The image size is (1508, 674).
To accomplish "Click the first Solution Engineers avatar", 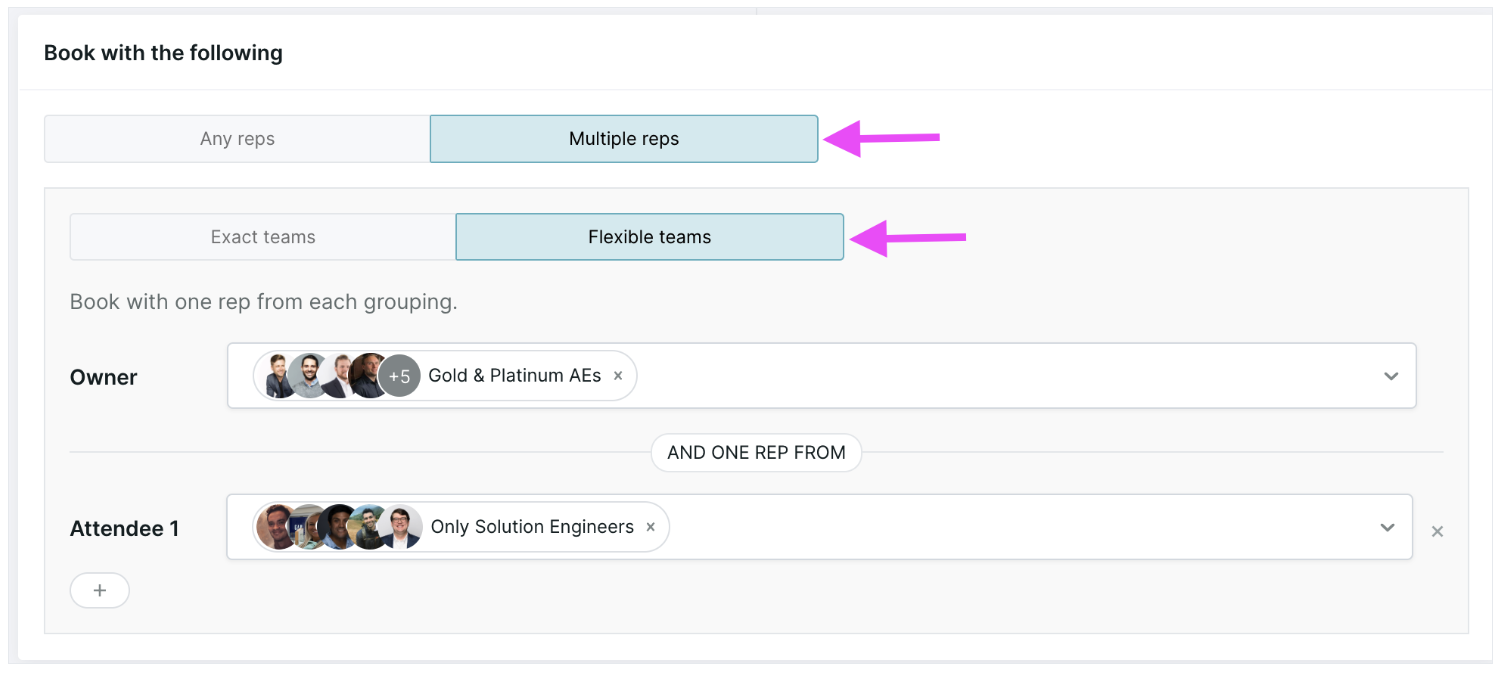I will click(x=275, y=527).
